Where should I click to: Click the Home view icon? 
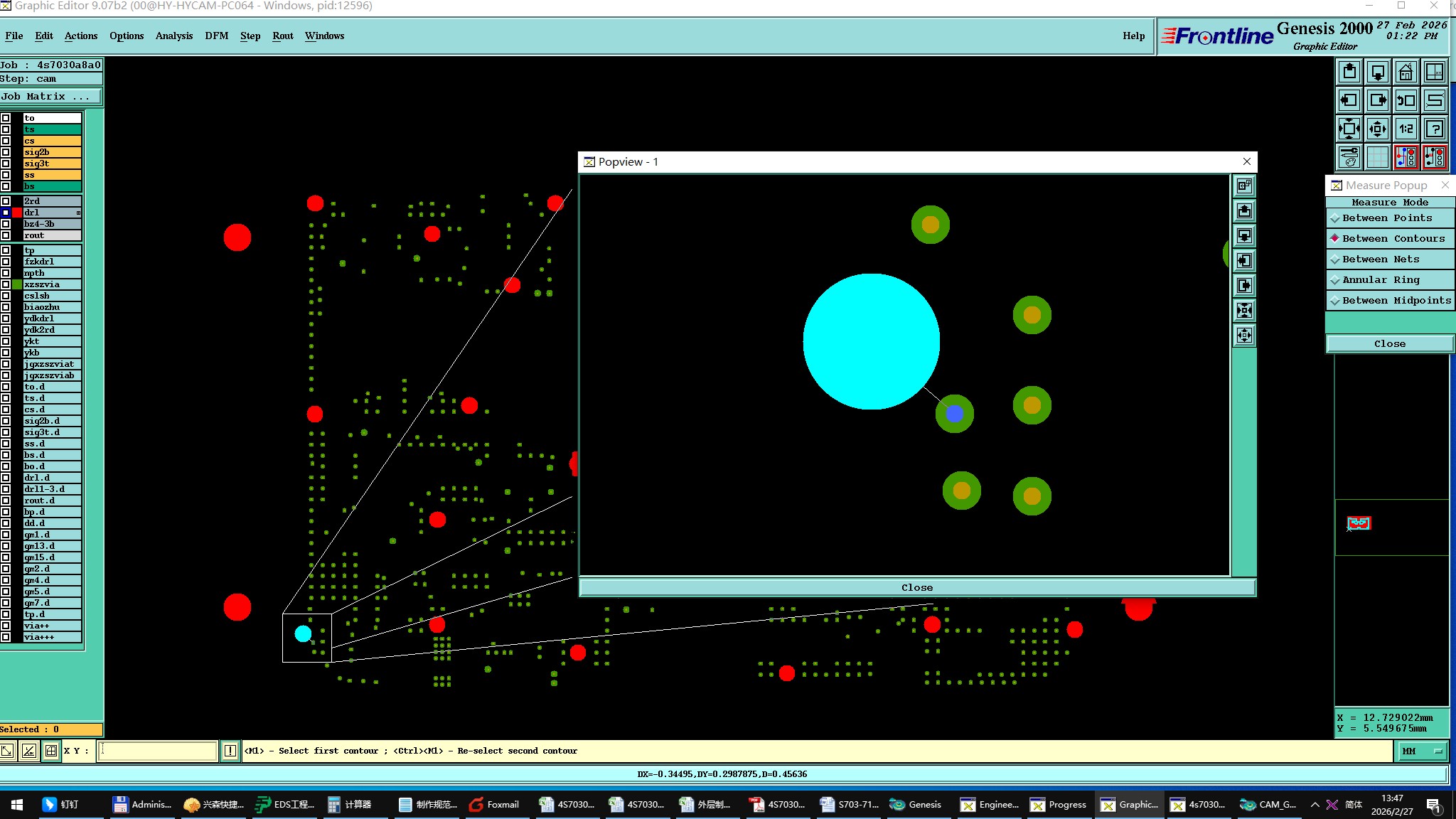pos(1406,73)
